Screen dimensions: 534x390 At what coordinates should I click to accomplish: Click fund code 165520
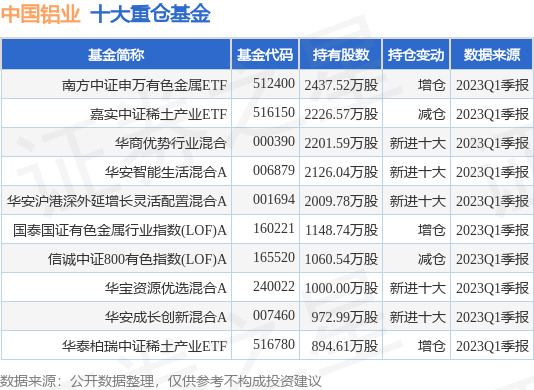(274, 258)
